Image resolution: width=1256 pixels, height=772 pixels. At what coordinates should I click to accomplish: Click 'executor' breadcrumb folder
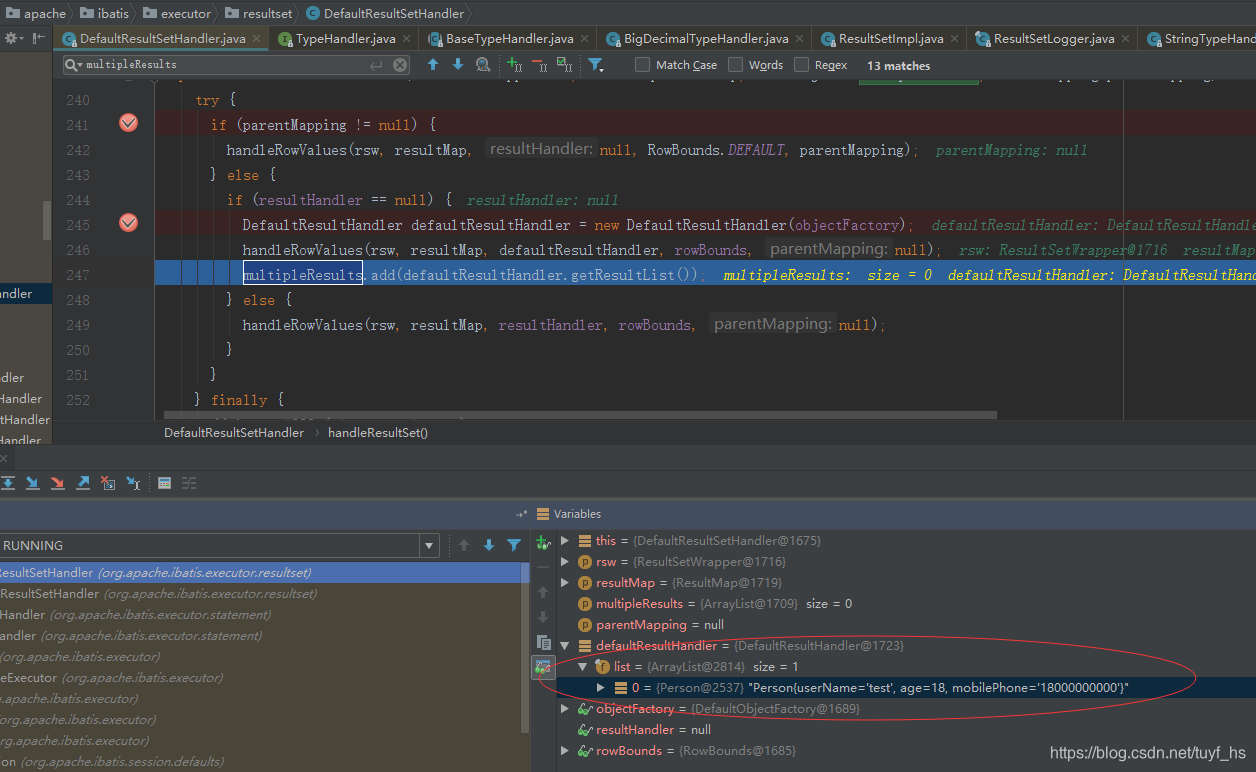(x=176, y=13)
